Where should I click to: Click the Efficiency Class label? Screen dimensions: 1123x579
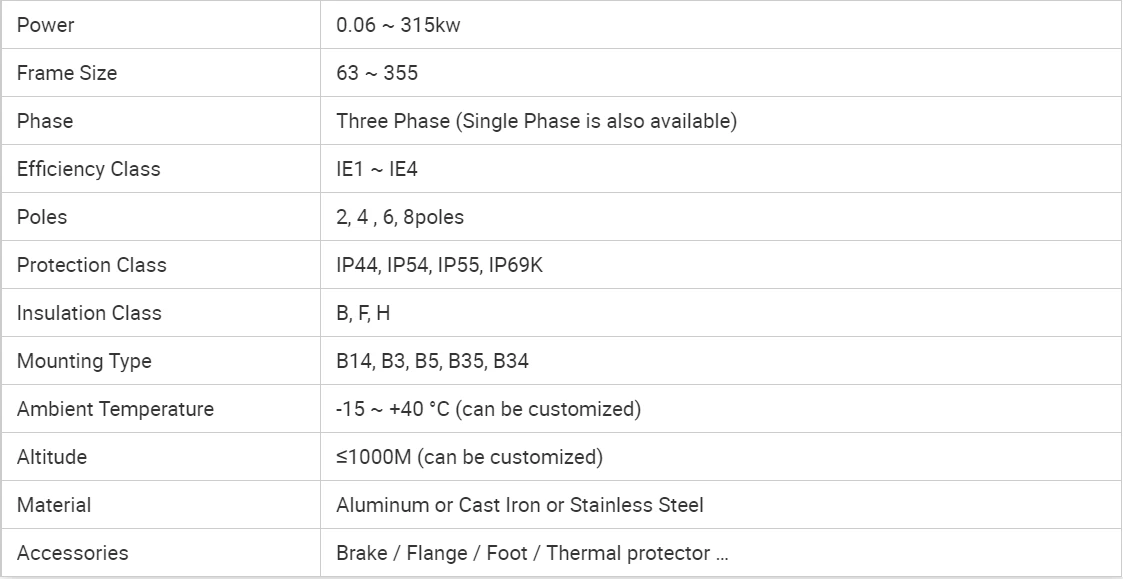tap(89, 169)
